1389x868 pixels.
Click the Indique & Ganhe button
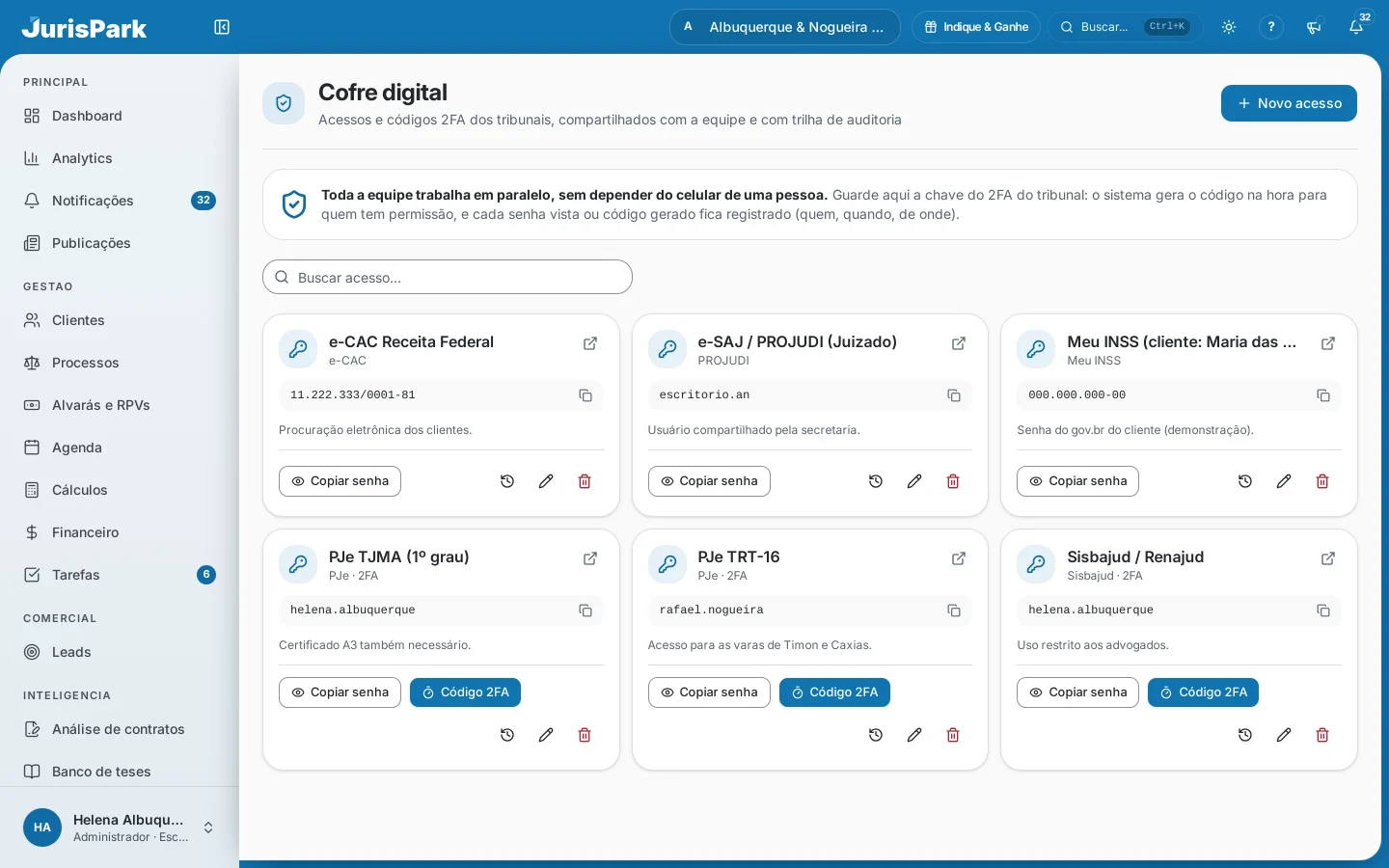(976, 27)
